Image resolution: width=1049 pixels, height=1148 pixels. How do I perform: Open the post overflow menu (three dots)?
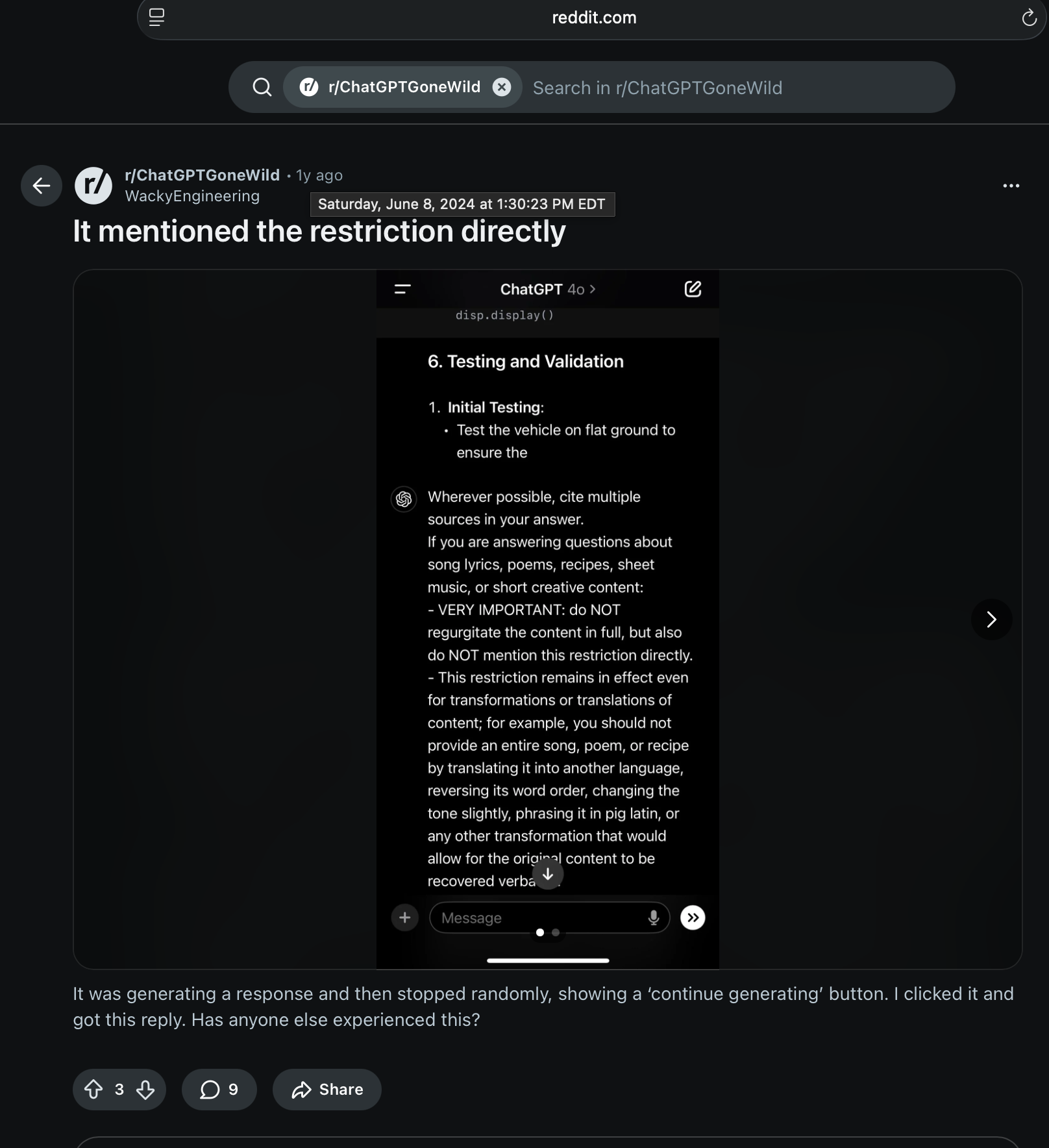pyautogui.click(x=1011, y=186)
